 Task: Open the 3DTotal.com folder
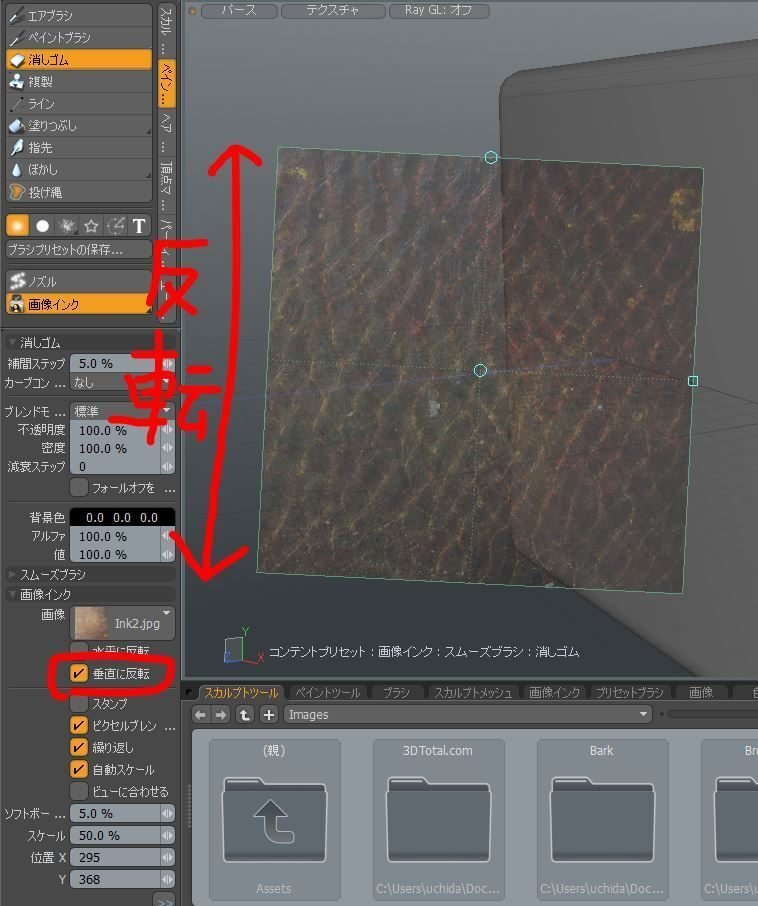click(438, 819)
